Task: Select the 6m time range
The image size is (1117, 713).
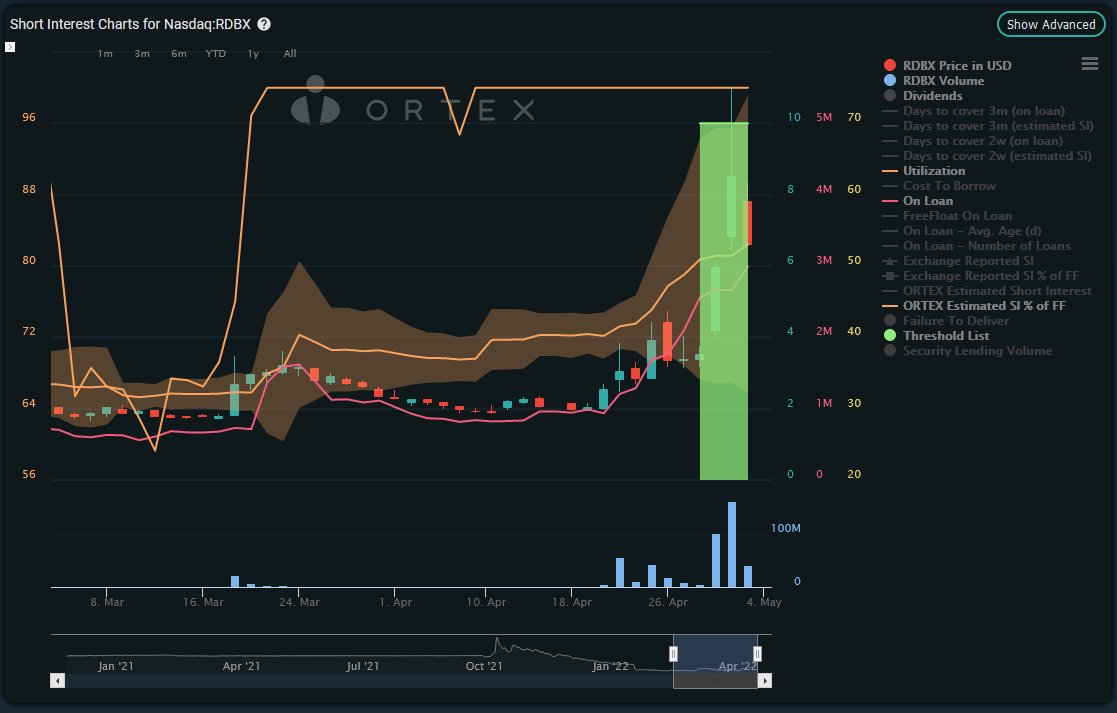Action: [179, 53]
